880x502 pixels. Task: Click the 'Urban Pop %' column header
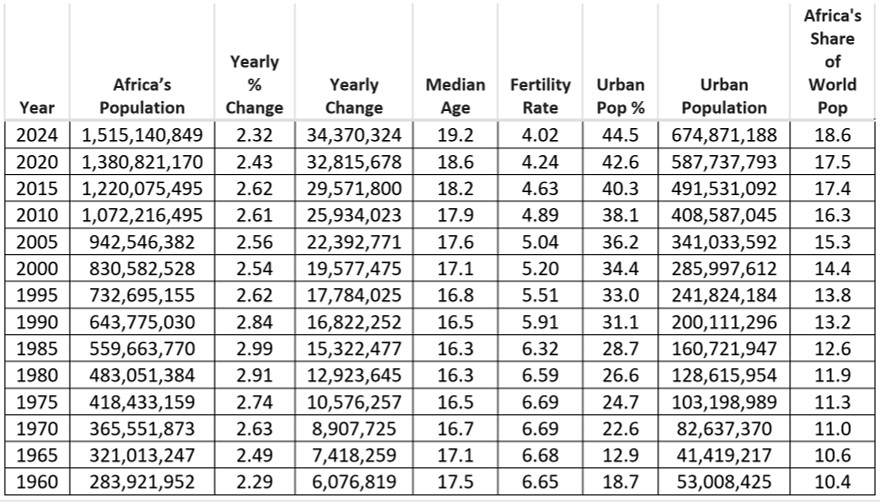620,62
